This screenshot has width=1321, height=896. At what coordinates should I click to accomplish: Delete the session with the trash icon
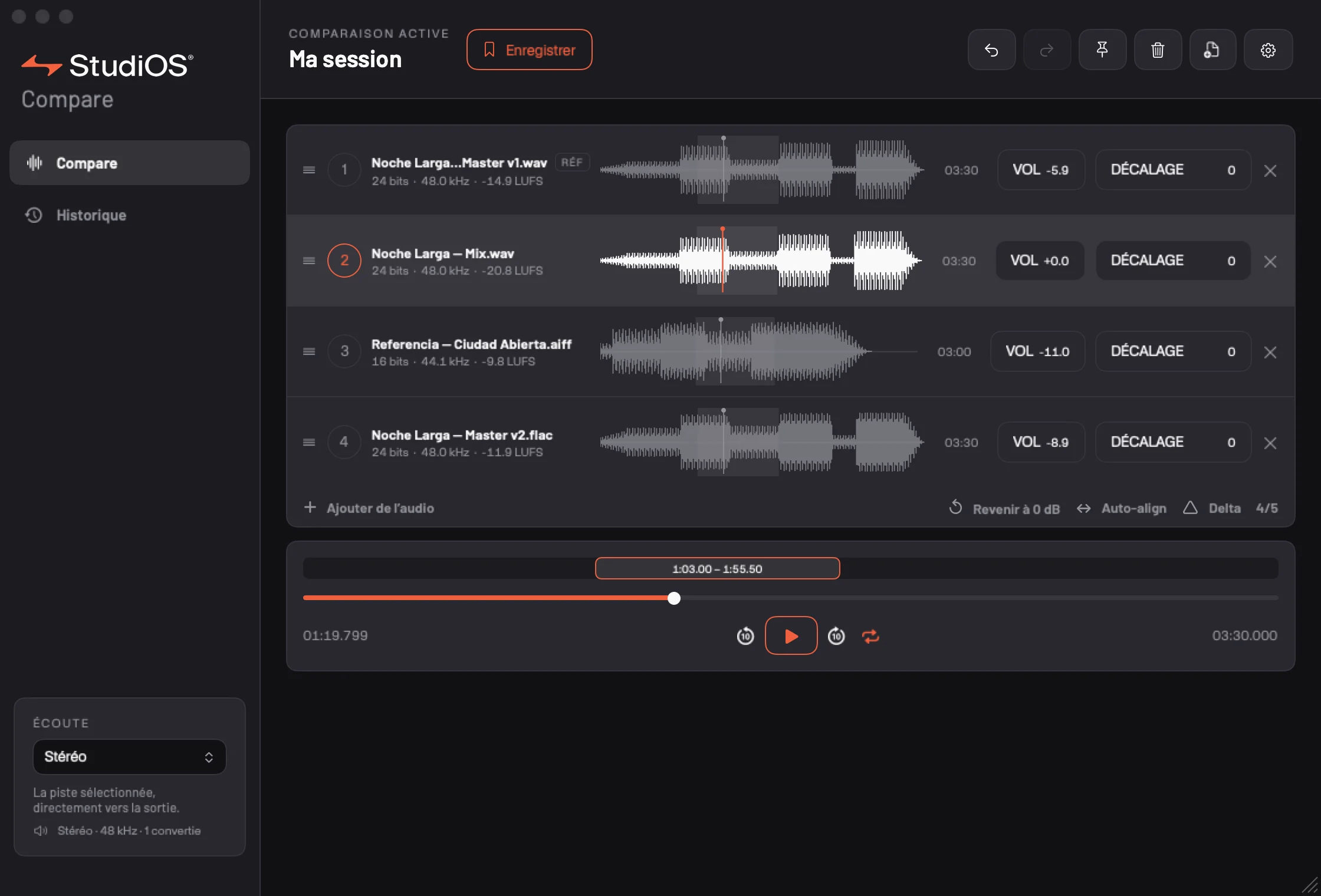point(1158,50)
